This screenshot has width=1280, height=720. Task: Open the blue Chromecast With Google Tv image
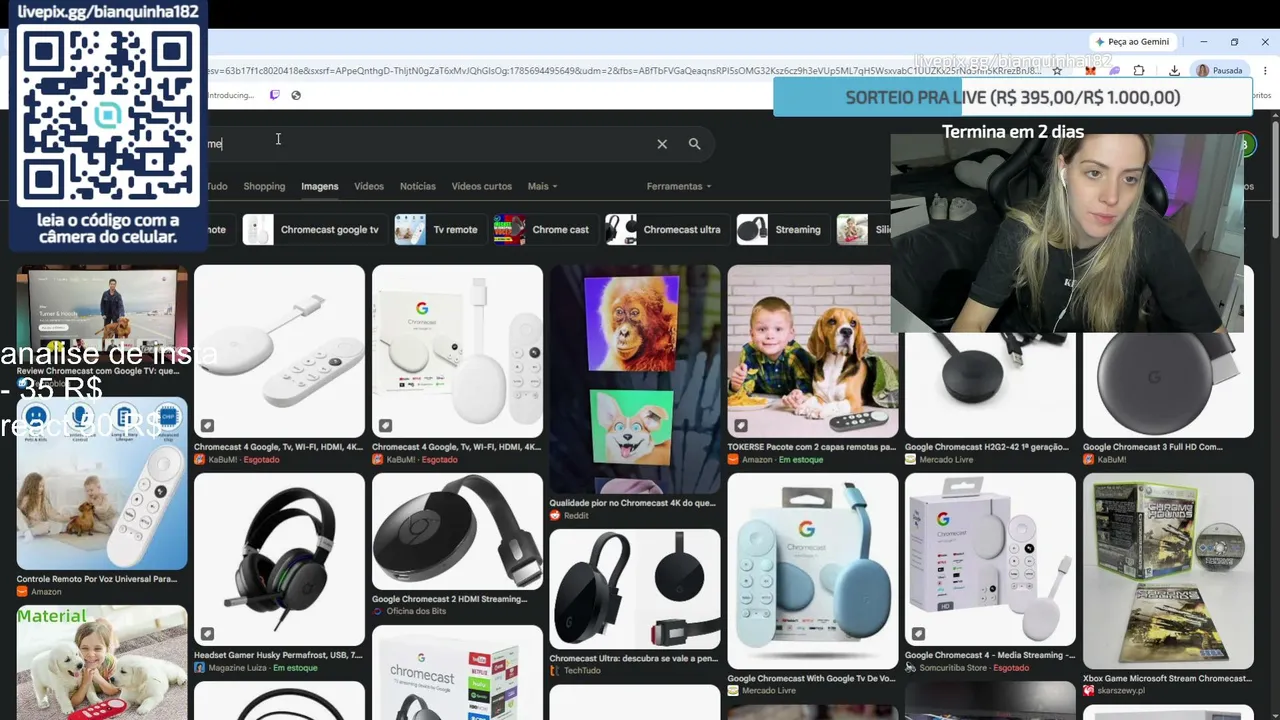pos(813,571)
